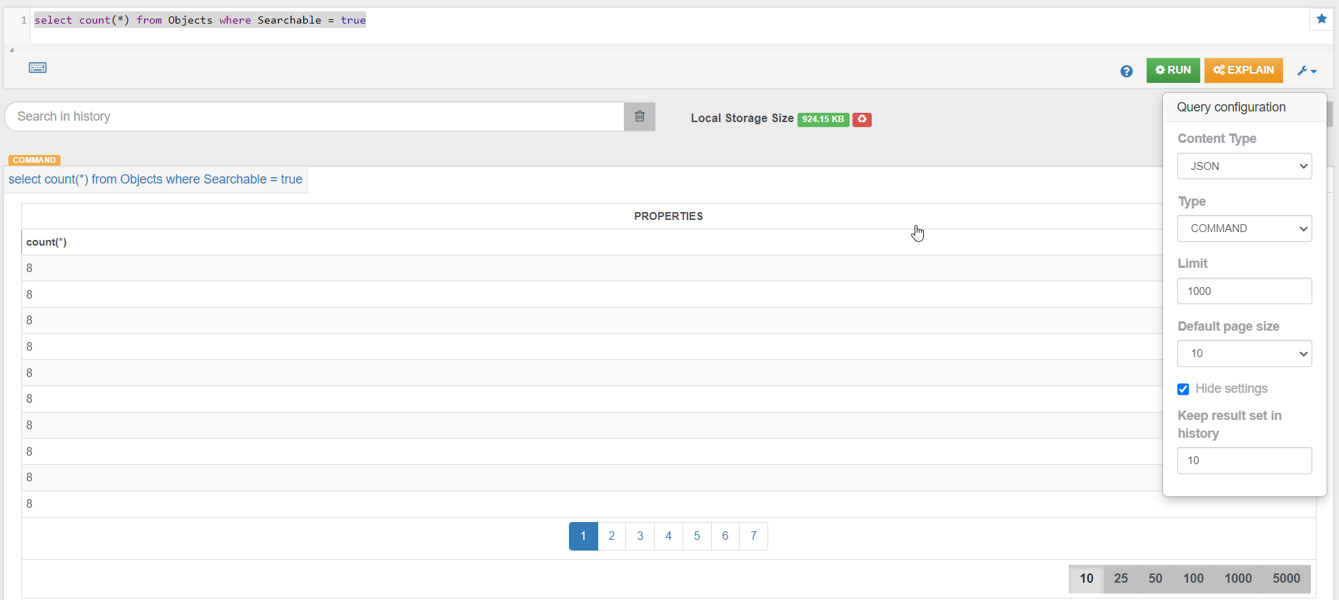1339x600 pixels.
Task: Clear query history with the trash icon
Action: click(x=640, y=116)
